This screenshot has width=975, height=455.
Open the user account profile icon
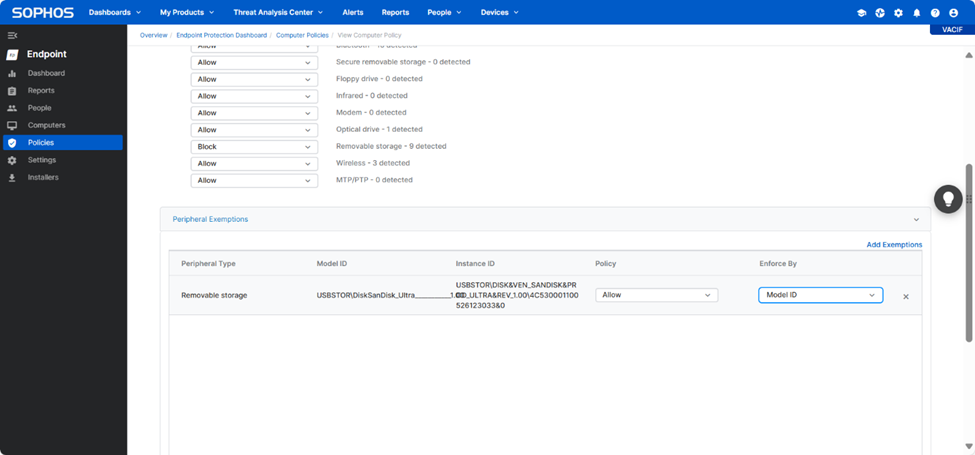[954, 13]
